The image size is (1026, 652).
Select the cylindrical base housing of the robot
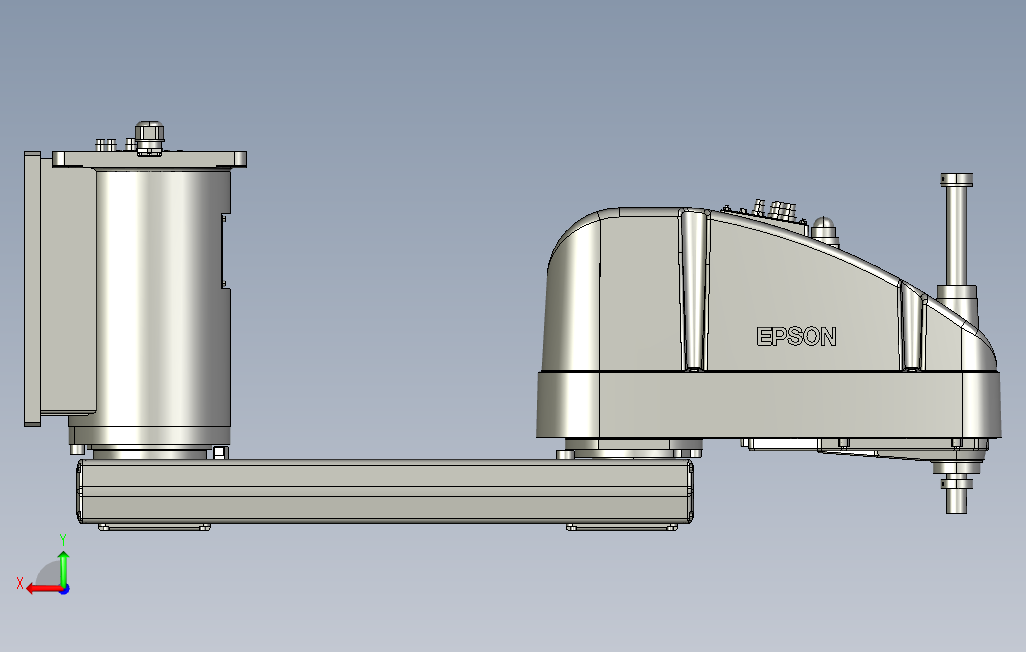pyautogui.click(x=163, y=299)
